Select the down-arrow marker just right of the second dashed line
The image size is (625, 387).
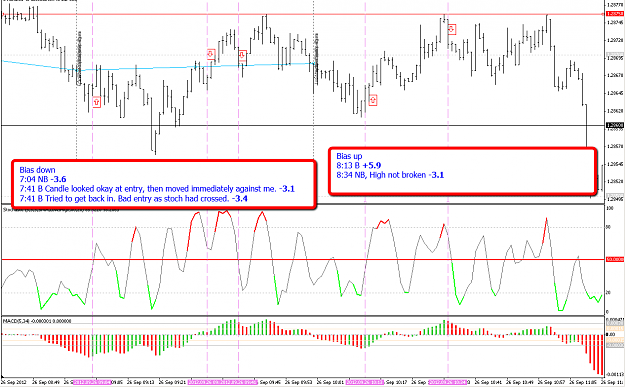coord(211,55)
